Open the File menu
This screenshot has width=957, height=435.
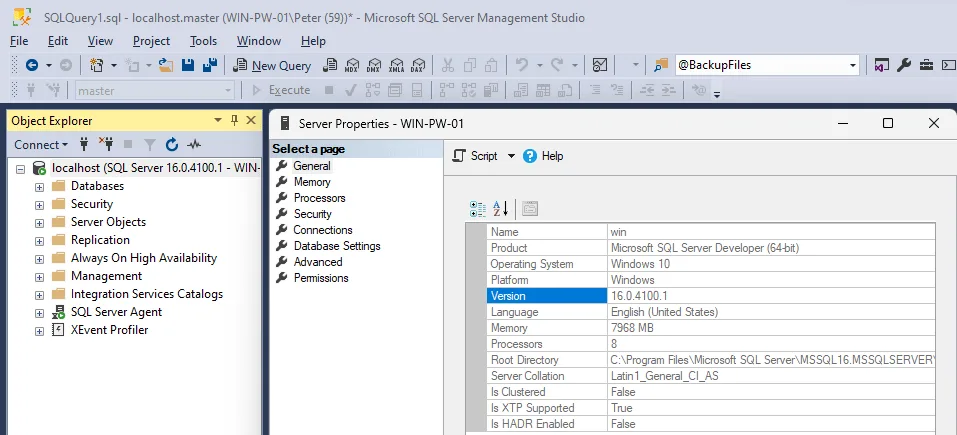20,41
